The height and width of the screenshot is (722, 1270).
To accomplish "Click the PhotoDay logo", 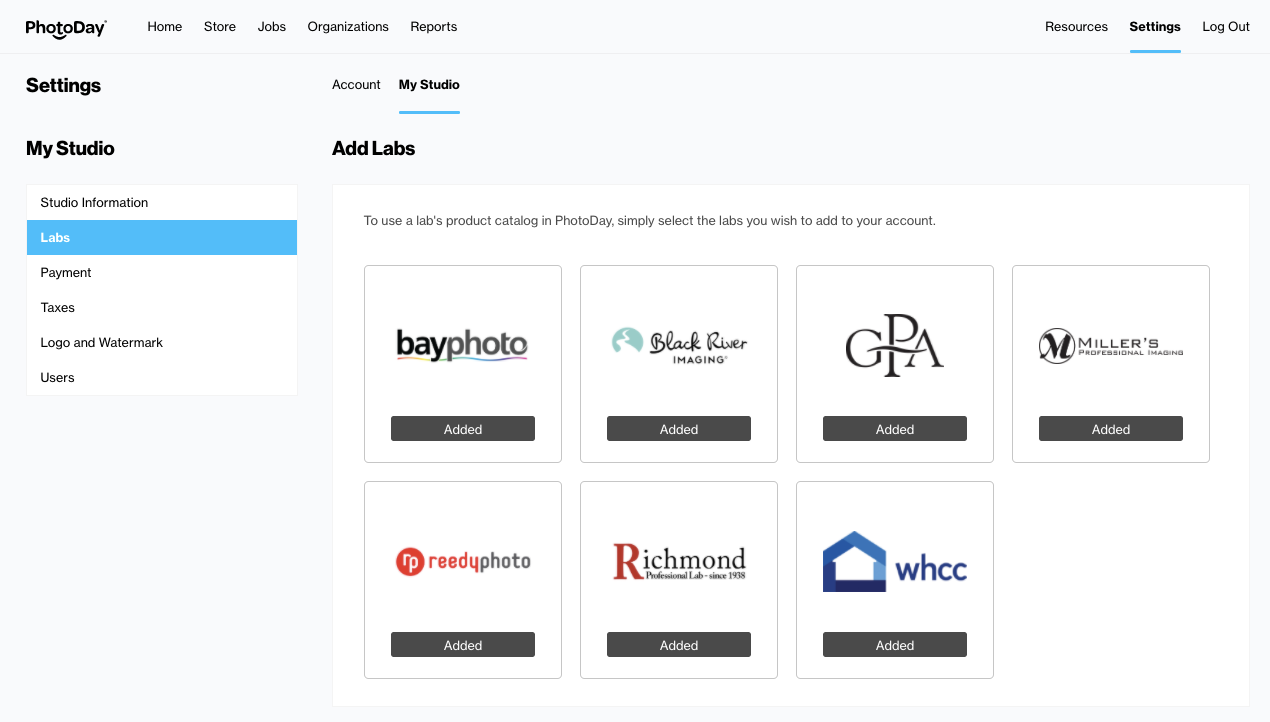I will [x=66, y=28].
